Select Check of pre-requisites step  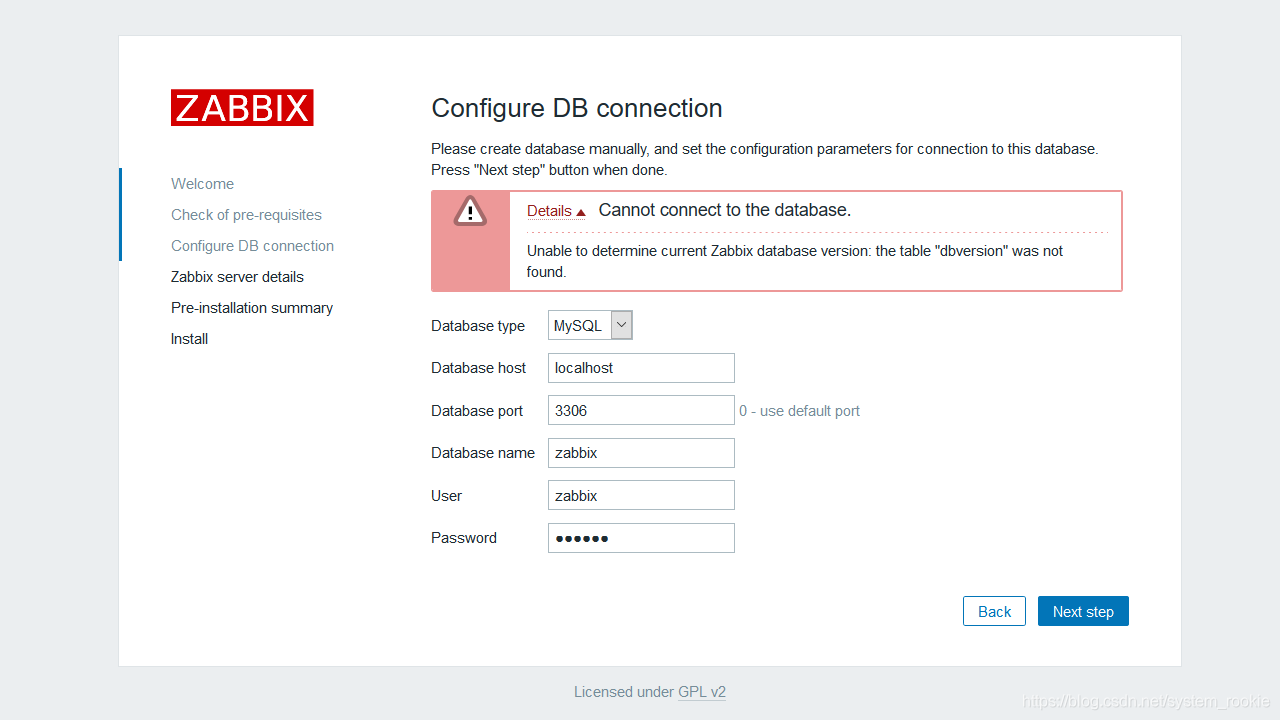point(246,215)
